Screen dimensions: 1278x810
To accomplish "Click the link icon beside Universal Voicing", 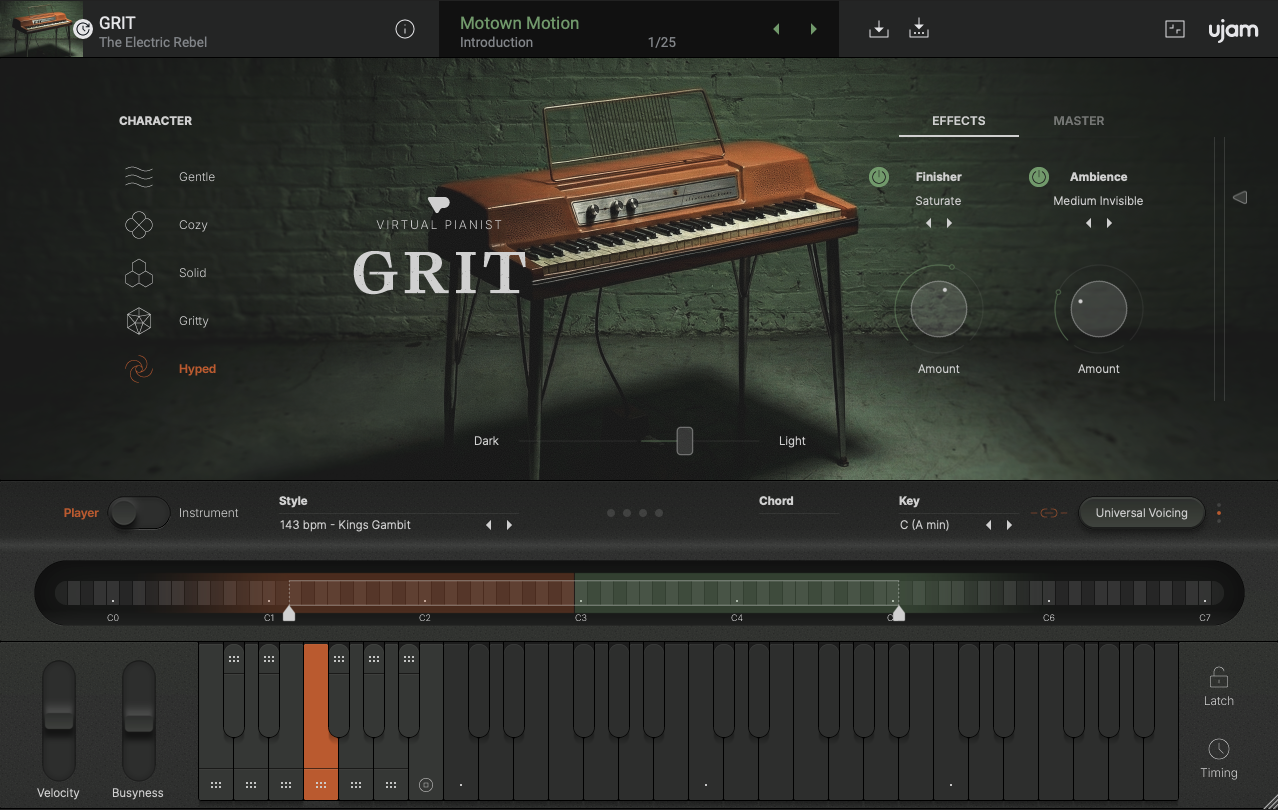I will tap(1049, 513).
